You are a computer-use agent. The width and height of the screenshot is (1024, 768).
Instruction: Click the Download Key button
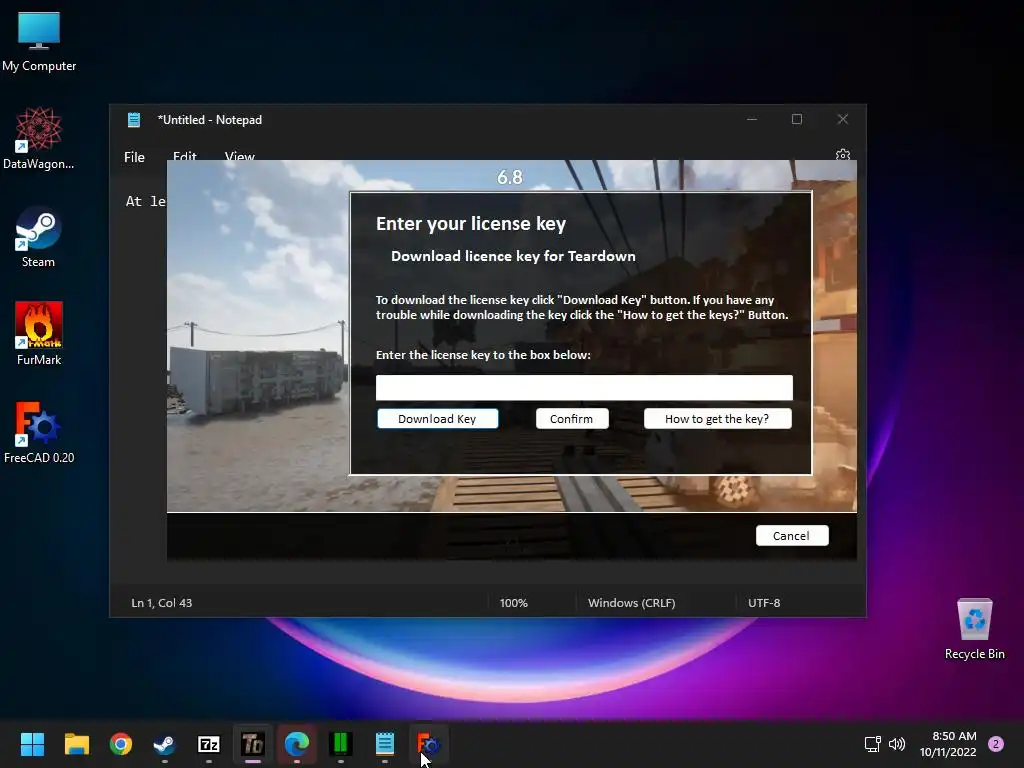(437, 419)
